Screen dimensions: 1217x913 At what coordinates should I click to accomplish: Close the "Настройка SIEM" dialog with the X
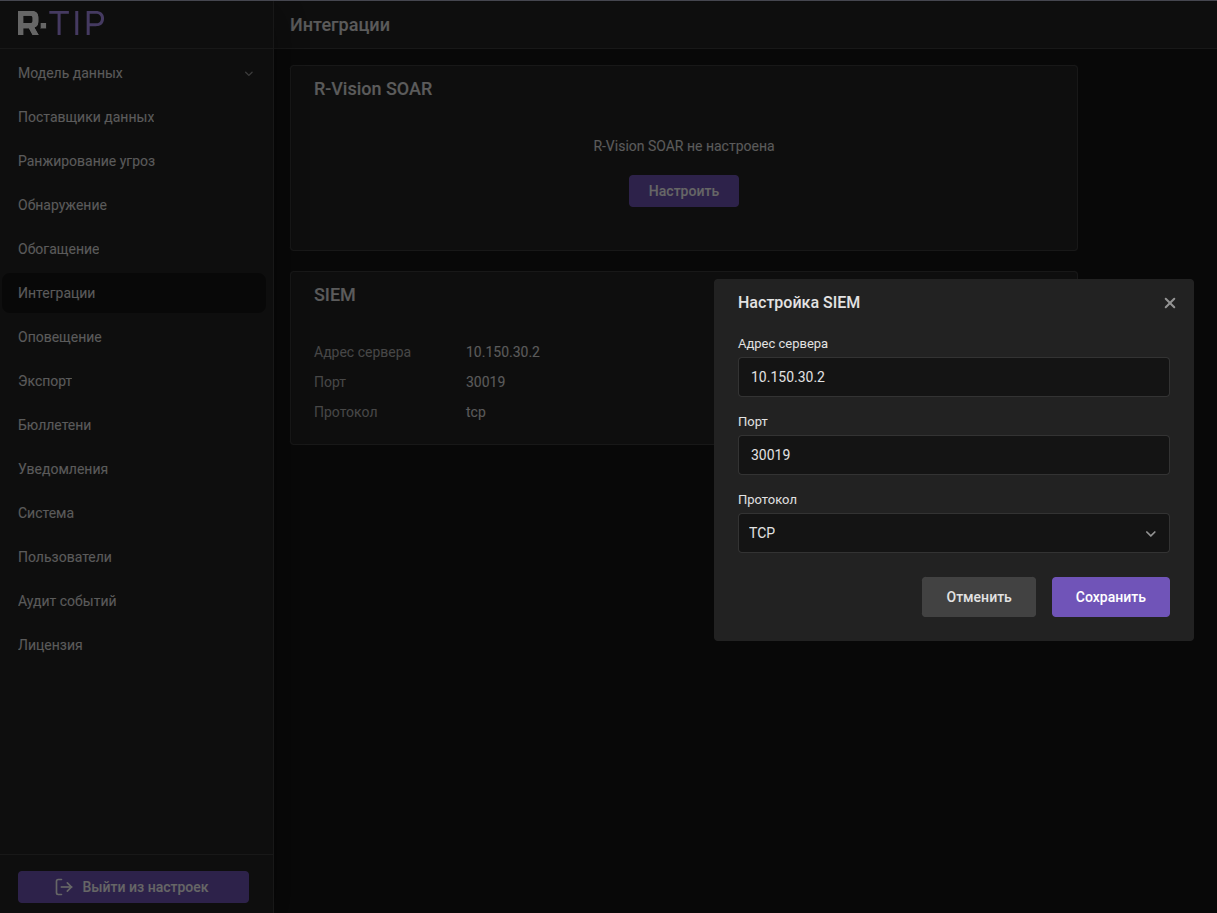(1170, 302)
